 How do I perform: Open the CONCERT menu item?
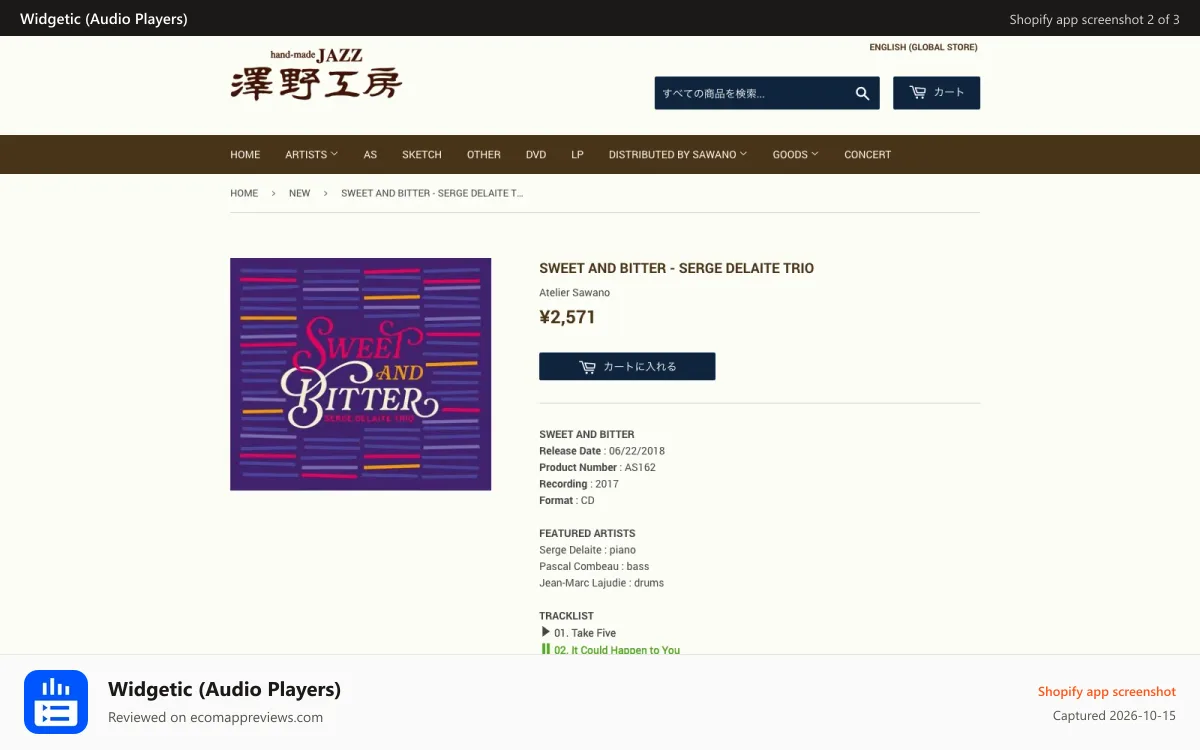[867, 154]
